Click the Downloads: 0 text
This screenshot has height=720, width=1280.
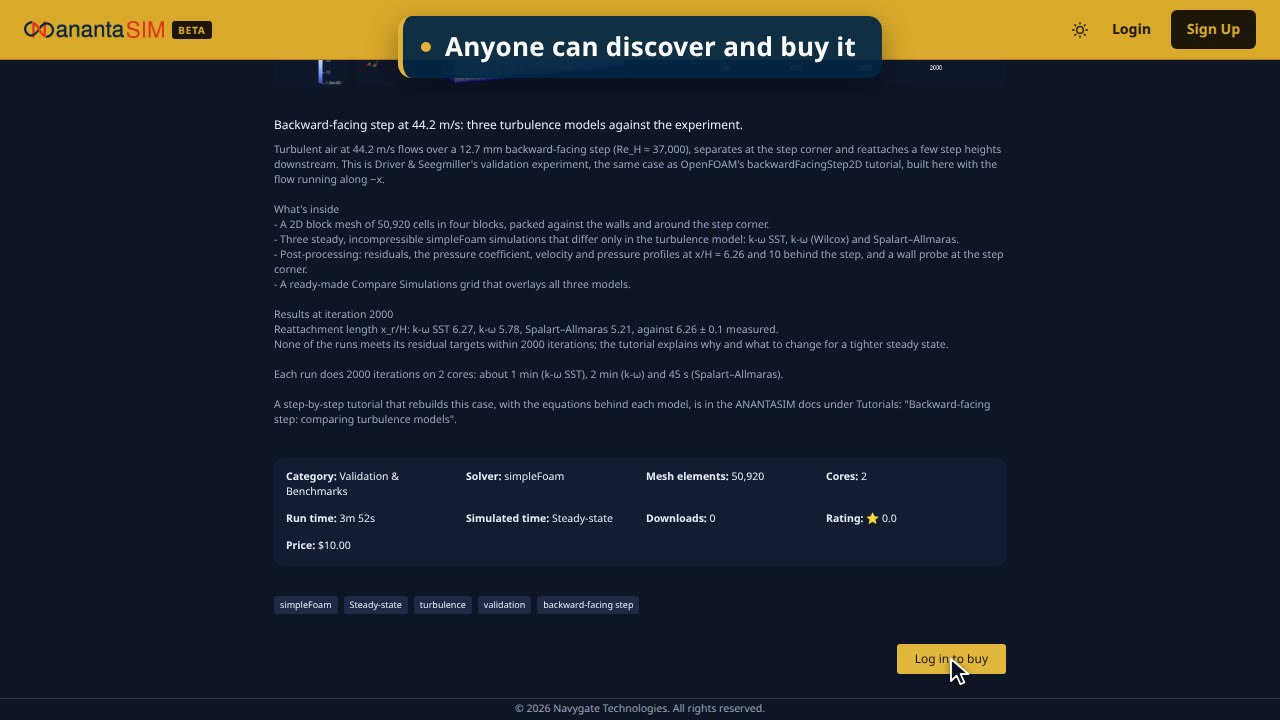click(680, 518)
